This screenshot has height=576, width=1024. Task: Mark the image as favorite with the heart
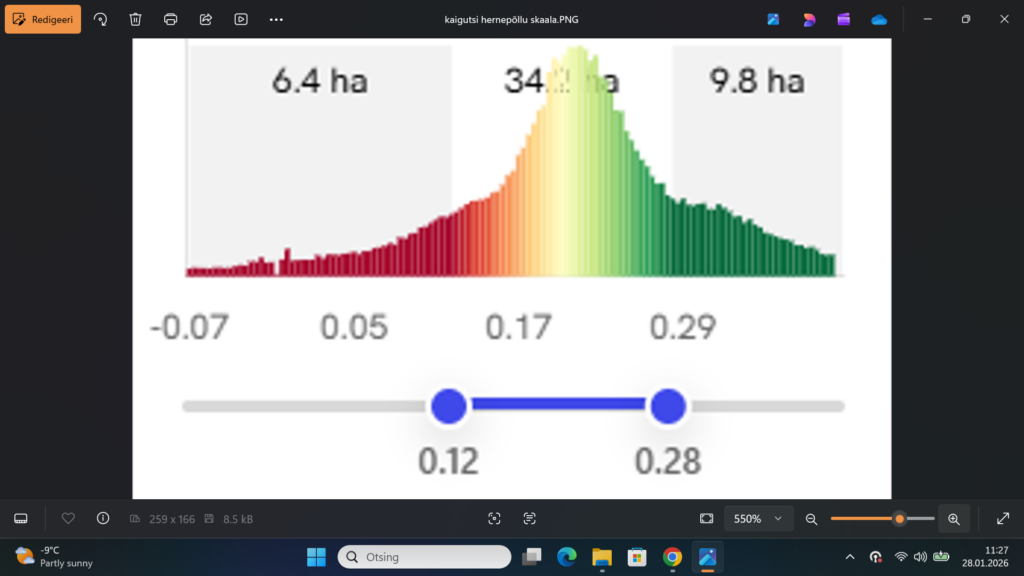coord(68,519)
